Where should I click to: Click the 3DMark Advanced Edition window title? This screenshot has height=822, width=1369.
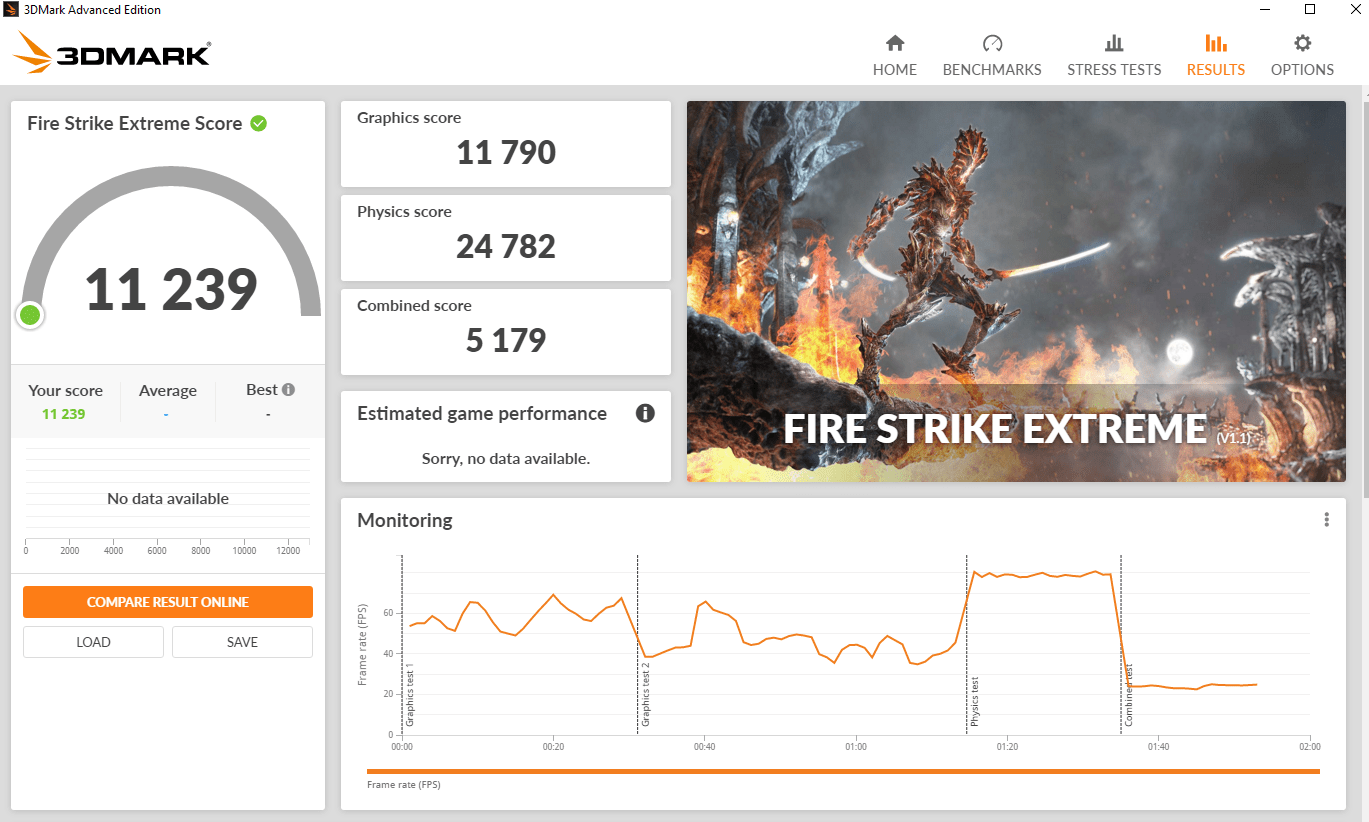coord(94,10)
